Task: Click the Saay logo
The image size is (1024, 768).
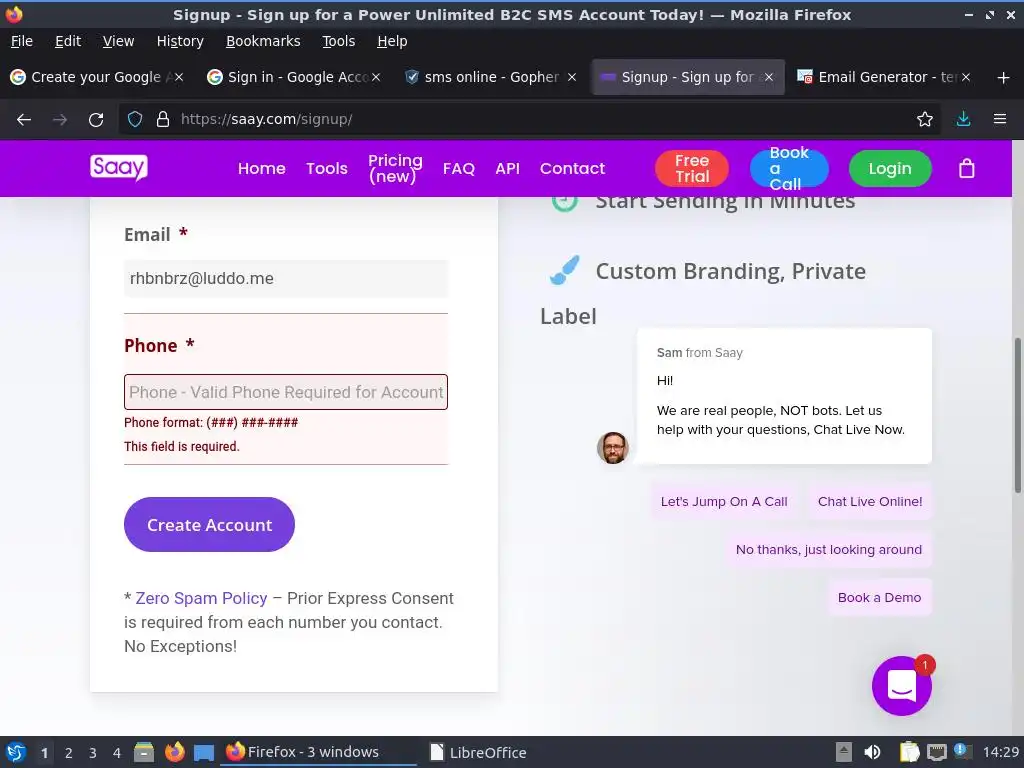Action: (119, 168)
